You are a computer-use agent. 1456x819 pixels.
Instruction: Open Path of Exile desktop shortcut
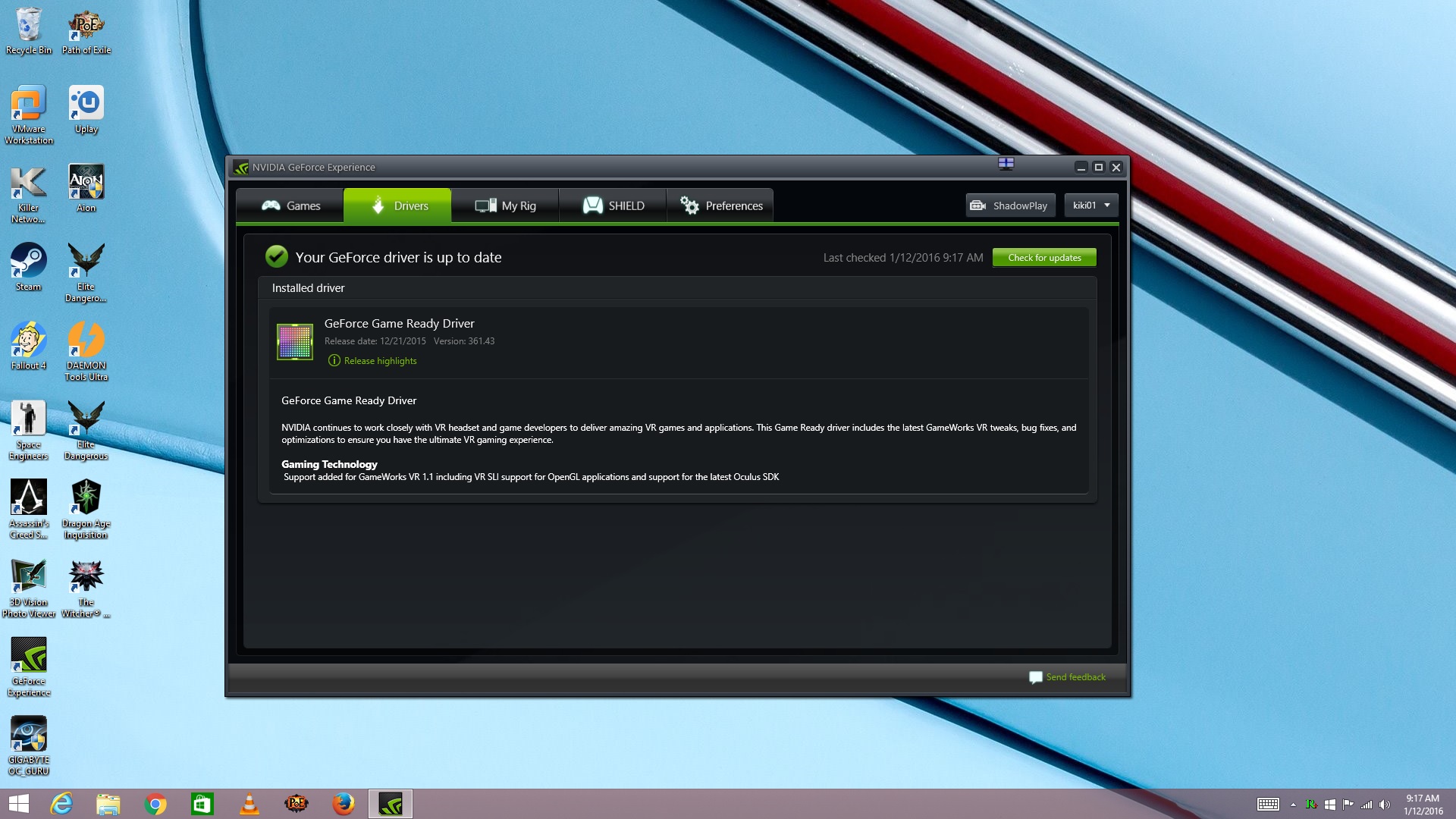coord(86,30)
